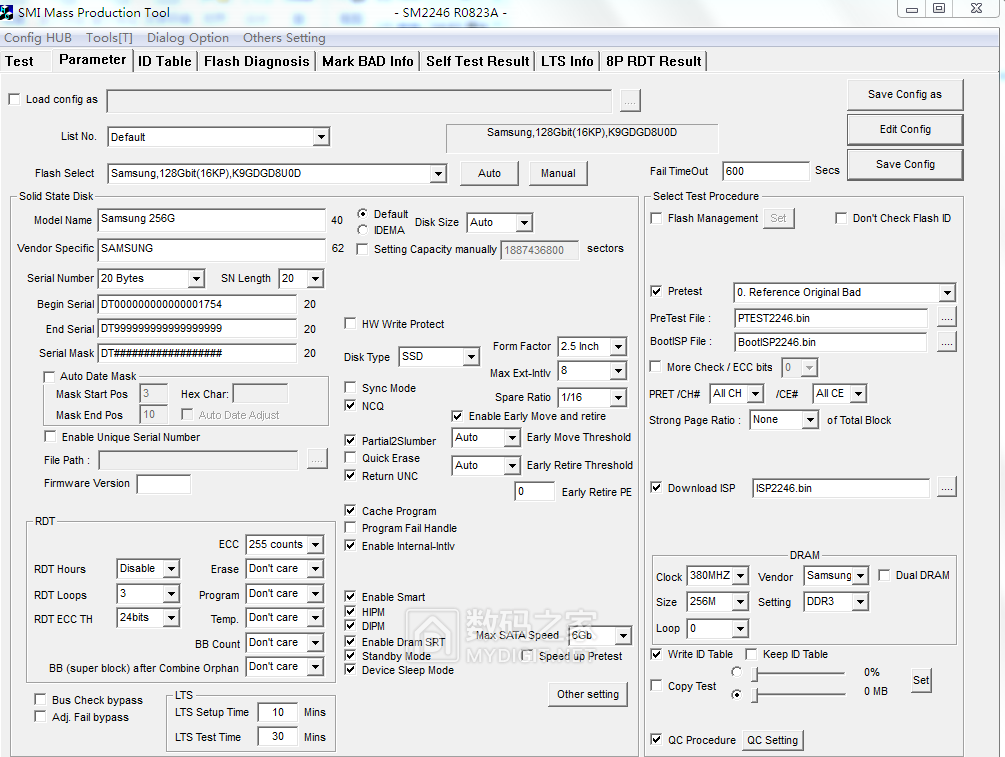Image resolution: width=1005 pixels, height=757 pixels.
Task: Click the Model Name input field
Action: point(211,219)
